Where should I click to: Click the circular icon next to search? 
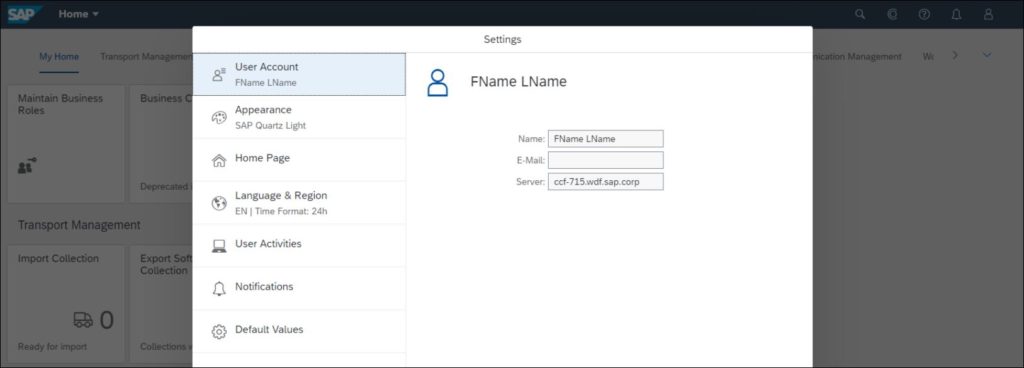pyautogui.click(x=893, y=14)
